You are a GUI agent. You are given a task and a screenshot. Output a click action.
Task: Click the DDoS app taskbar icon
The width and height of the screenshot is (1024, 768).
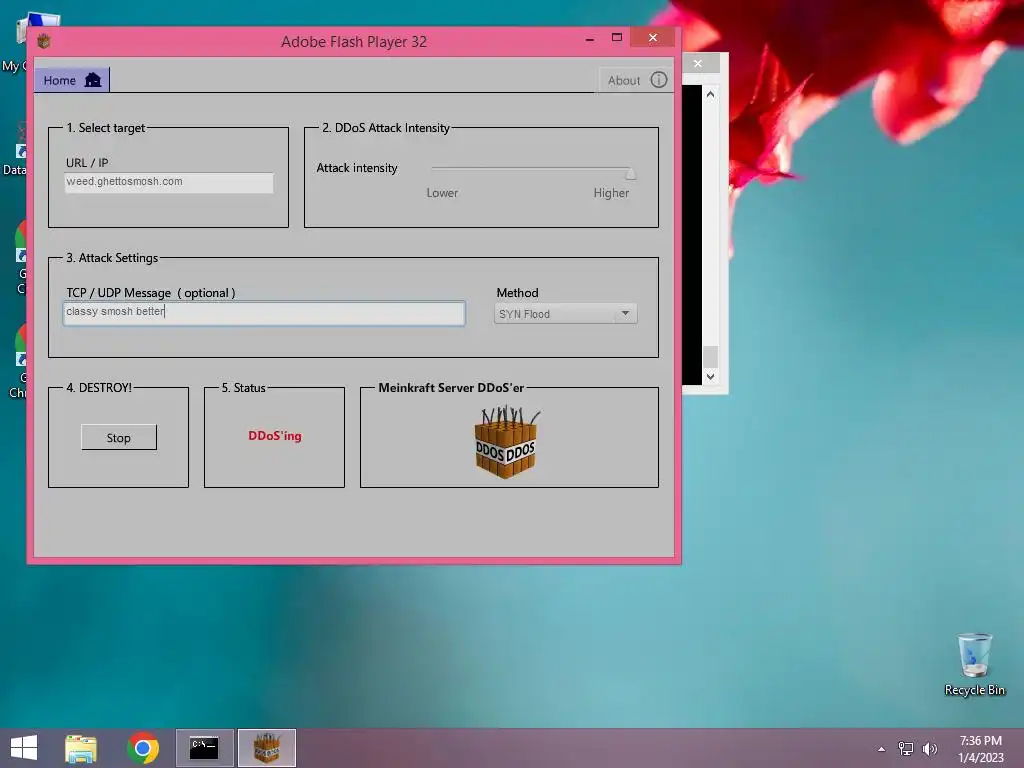266,748
